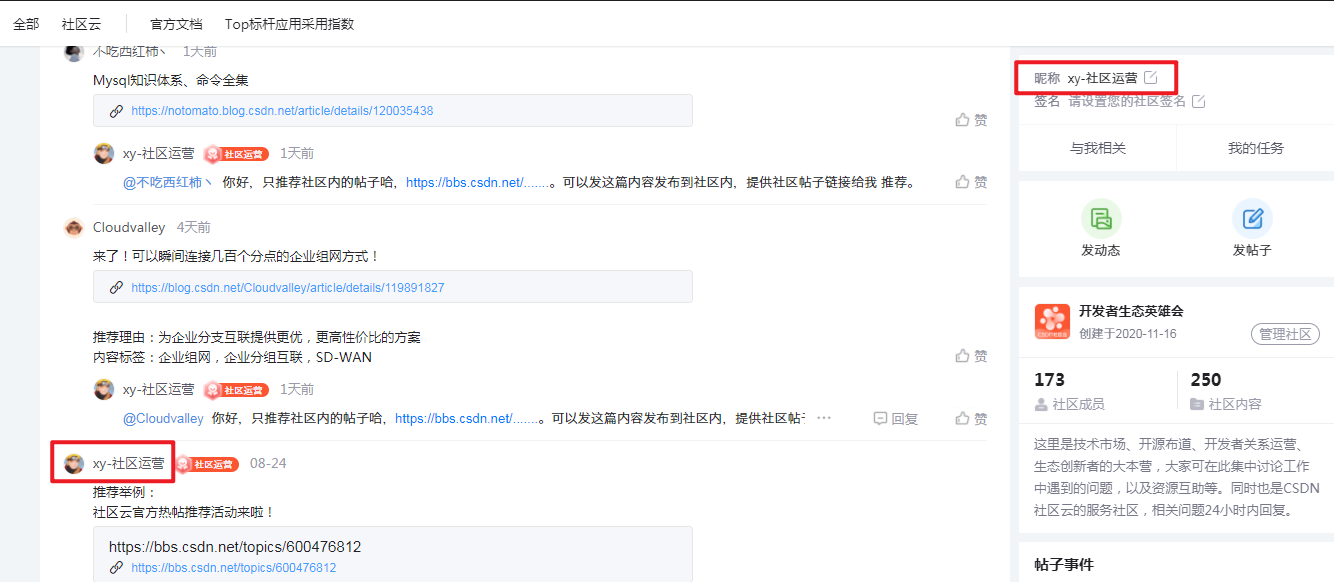
Task: Like Cloudvalley's post
Action: (x=971, y=356)
